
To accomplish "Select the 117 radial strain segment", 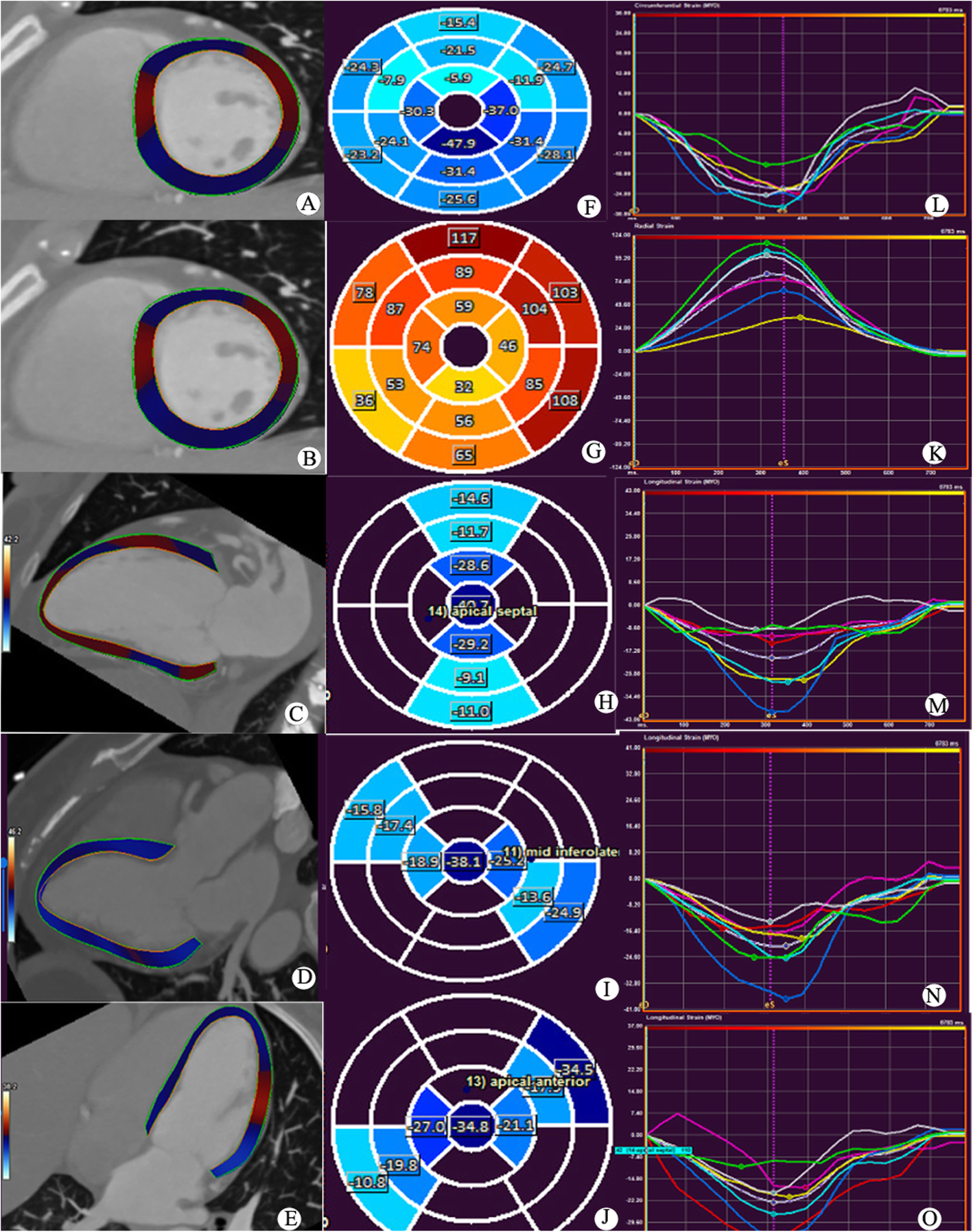I will click(464, 238).
